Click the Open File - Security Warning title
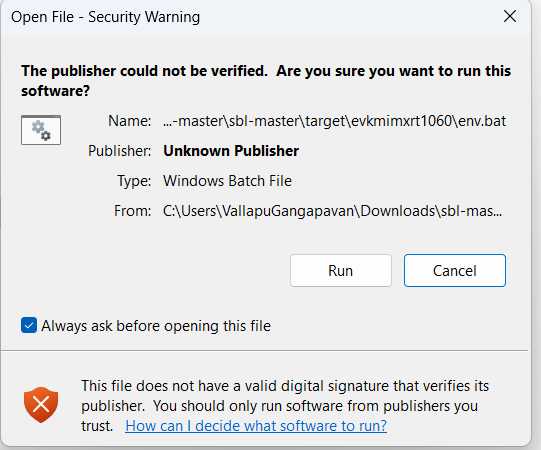Screen dimensions: 541x450 [x=105, y=17]
